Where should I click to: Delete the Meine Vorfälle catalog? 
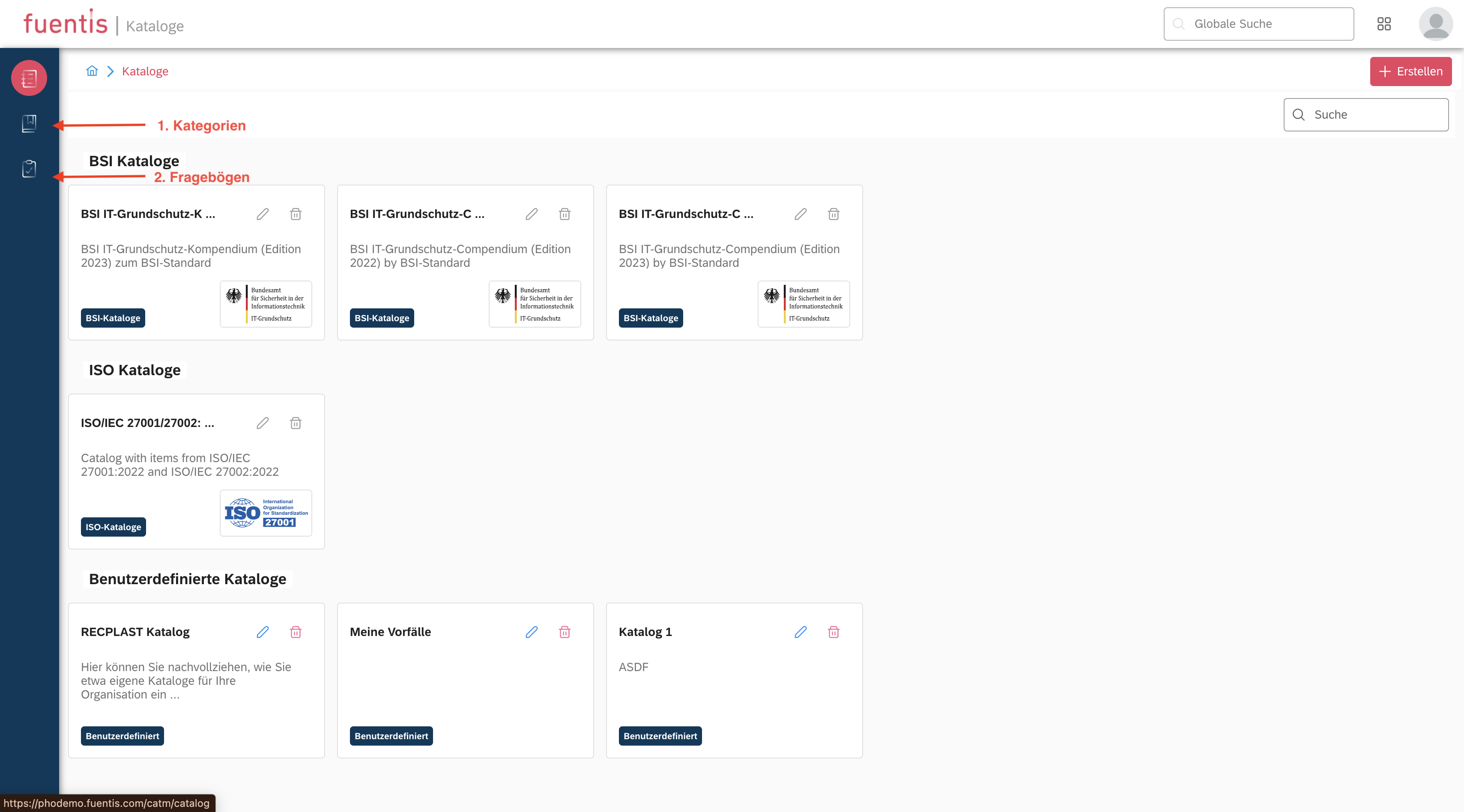coord(565,632)
